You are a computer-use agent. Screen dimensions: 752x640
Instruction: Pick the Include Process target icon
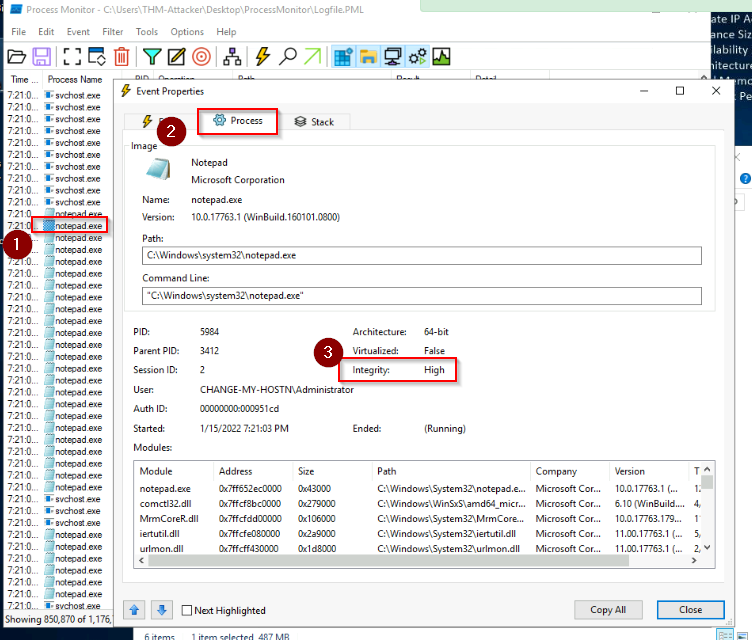[201, 57]
